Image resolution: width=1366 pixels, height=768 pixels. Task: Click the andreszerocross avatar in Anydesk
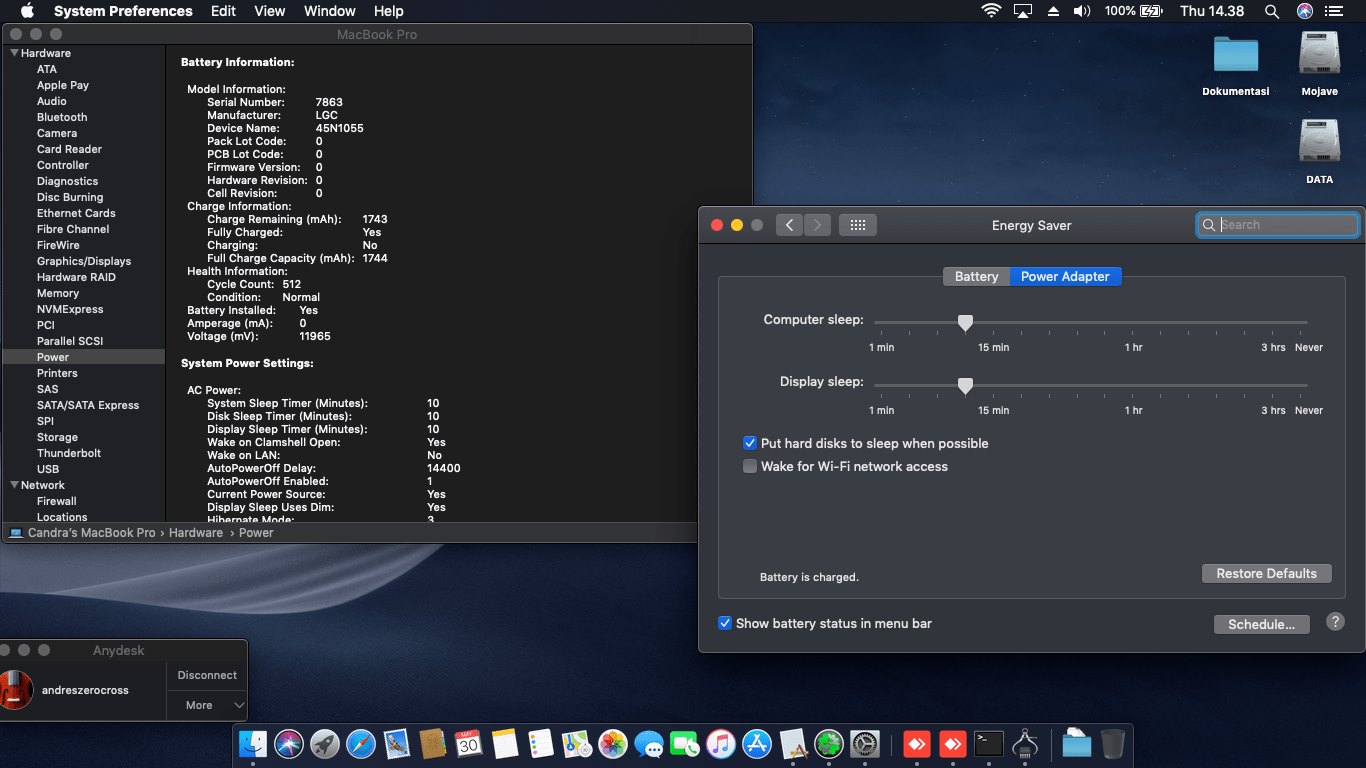[17, 690]
